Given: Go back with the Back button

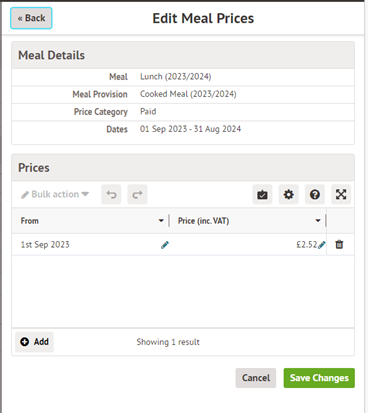Looking at the screenshot, I should click(x=31, y=18).
